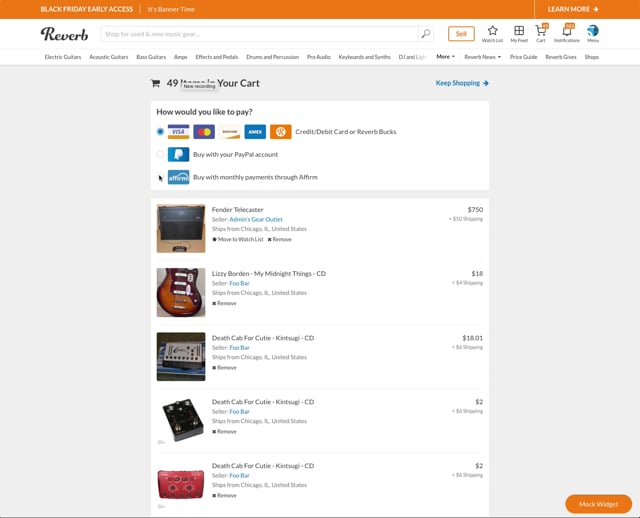Open the Price Guide link
640x518 pixels.
pyautogui.click(x=523, y=57)
